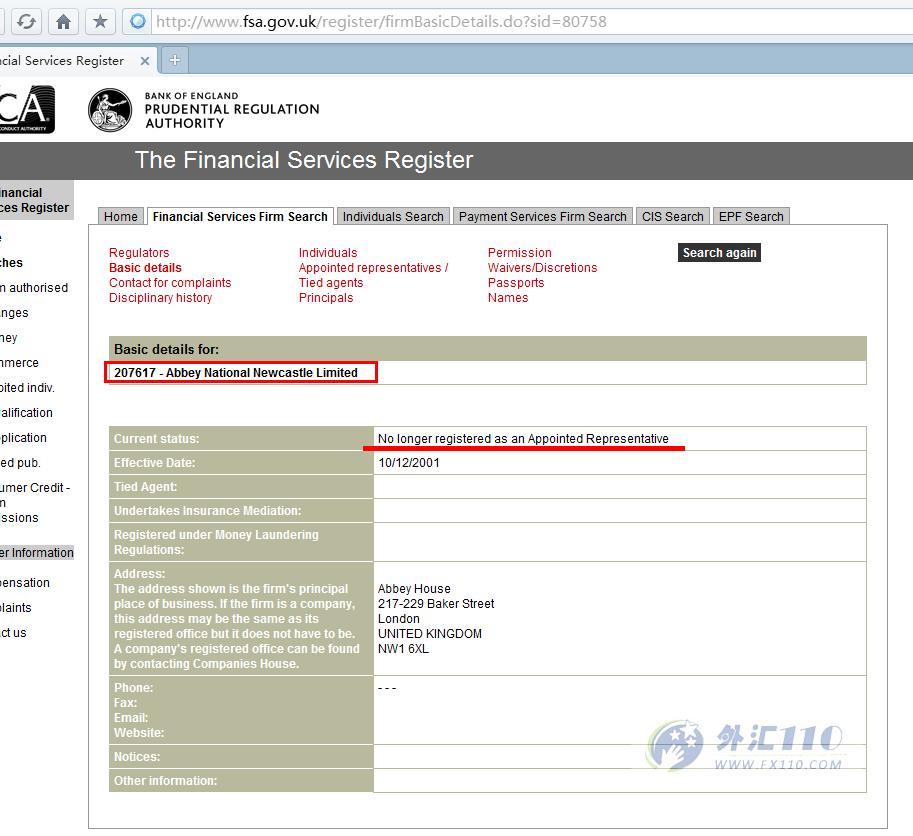Click the 'UNITED KINGDOM' address line
The width and height of the screenshot is (913, 836).
[430, 633]
